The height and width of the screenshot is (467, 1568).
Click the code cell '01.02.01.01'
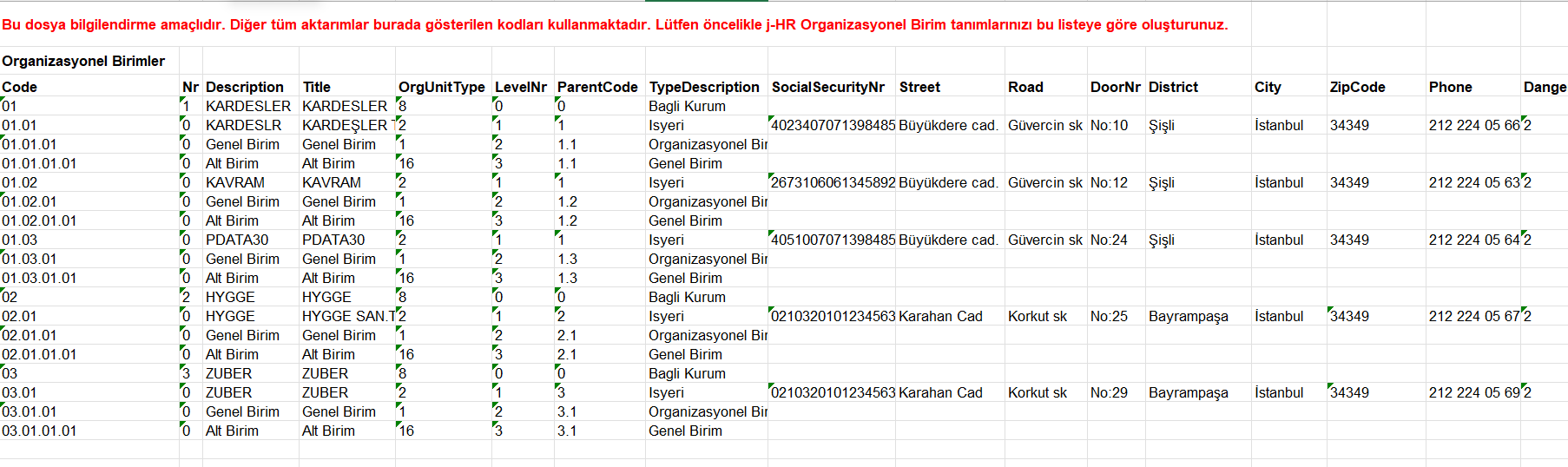pos(39,220)
